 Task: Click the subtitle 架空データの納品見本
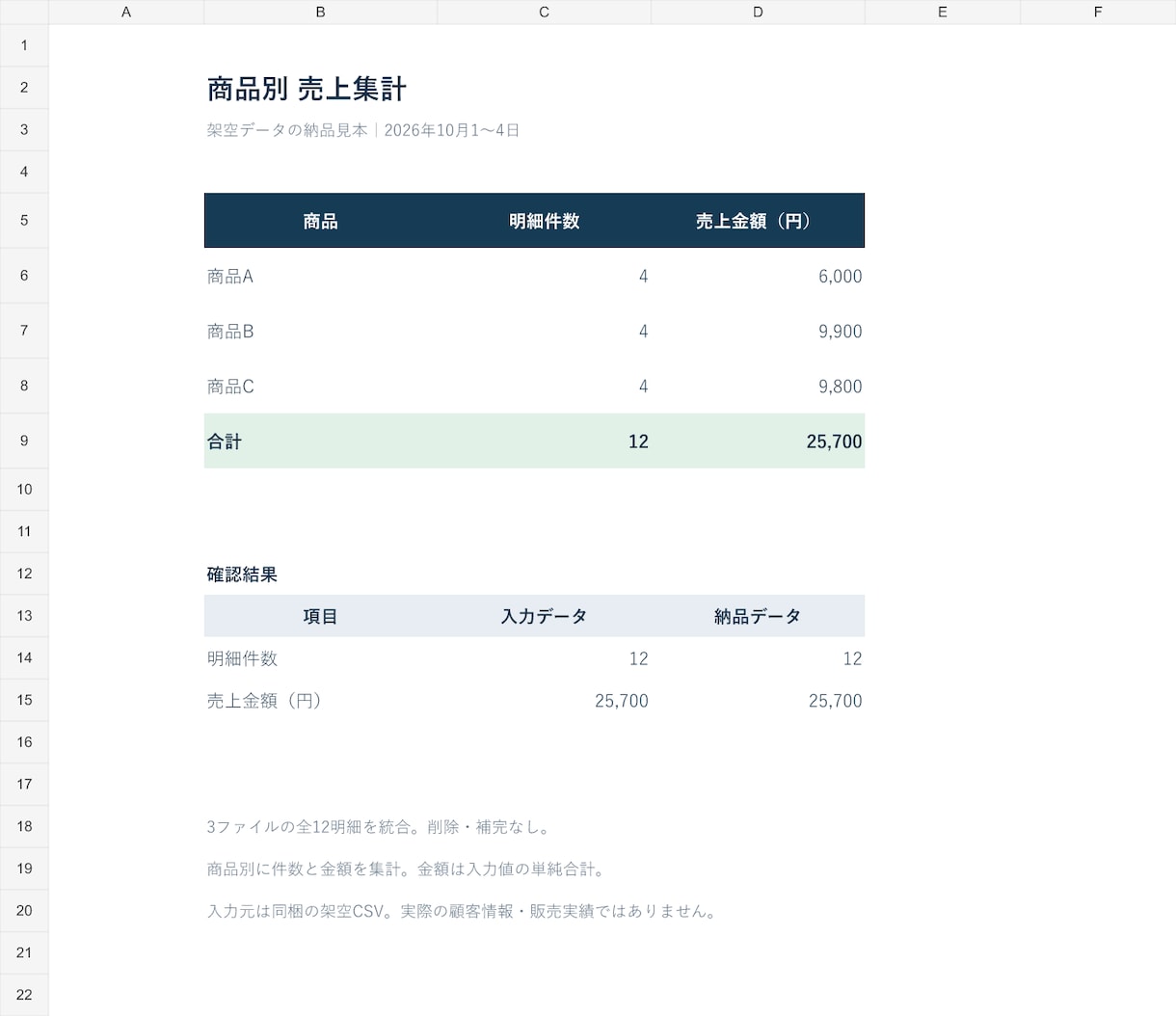pos(287,130)
